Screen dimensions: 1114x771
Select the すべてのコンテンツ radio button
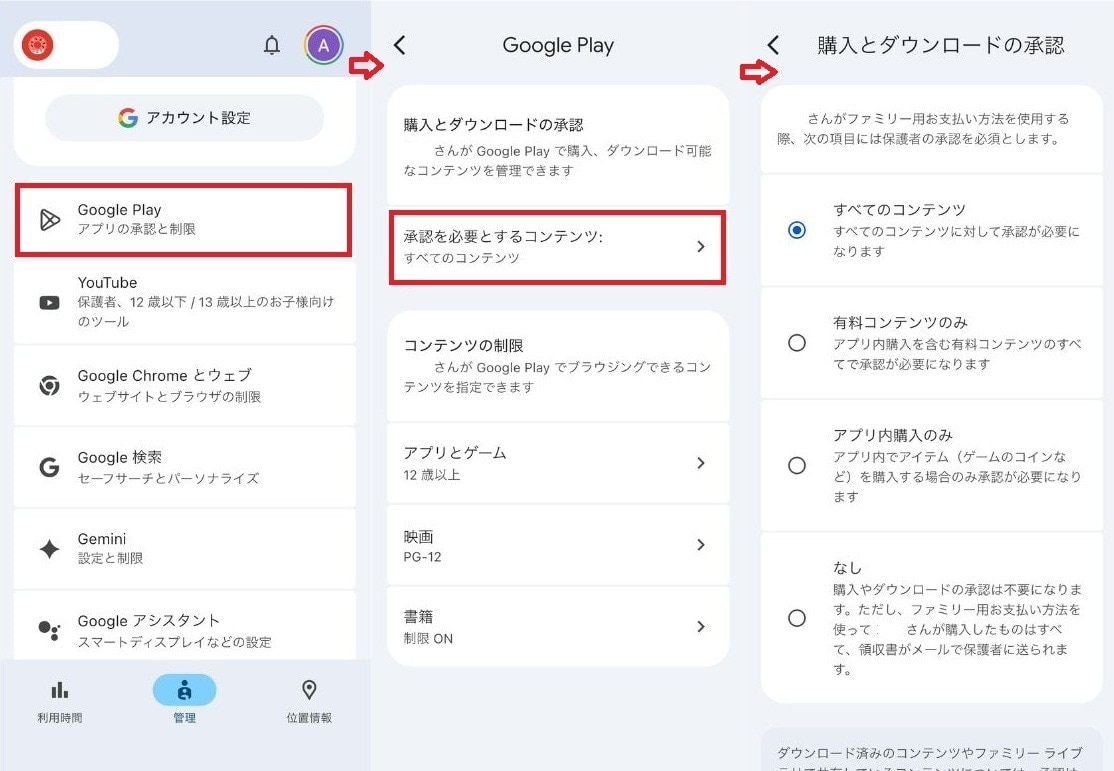pos(797,230)
